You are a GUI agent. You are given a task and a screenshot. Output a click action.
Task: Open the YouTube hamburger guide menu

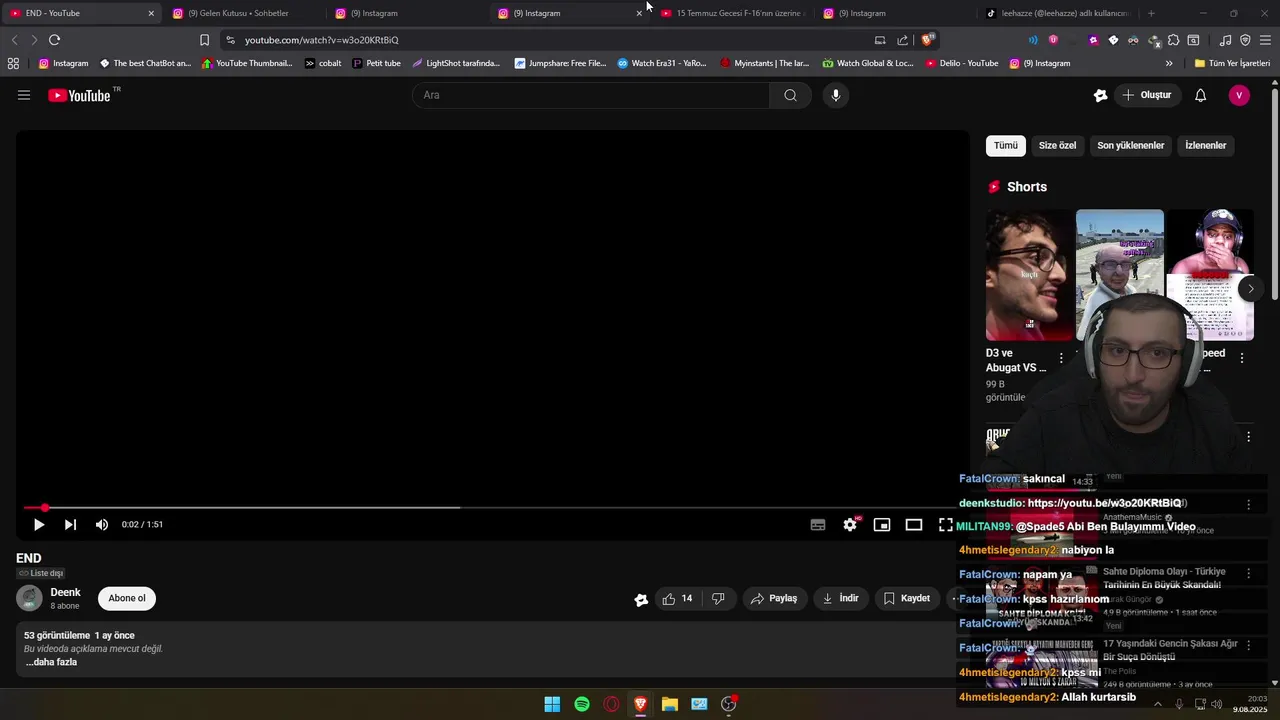[x=24, y=95]
